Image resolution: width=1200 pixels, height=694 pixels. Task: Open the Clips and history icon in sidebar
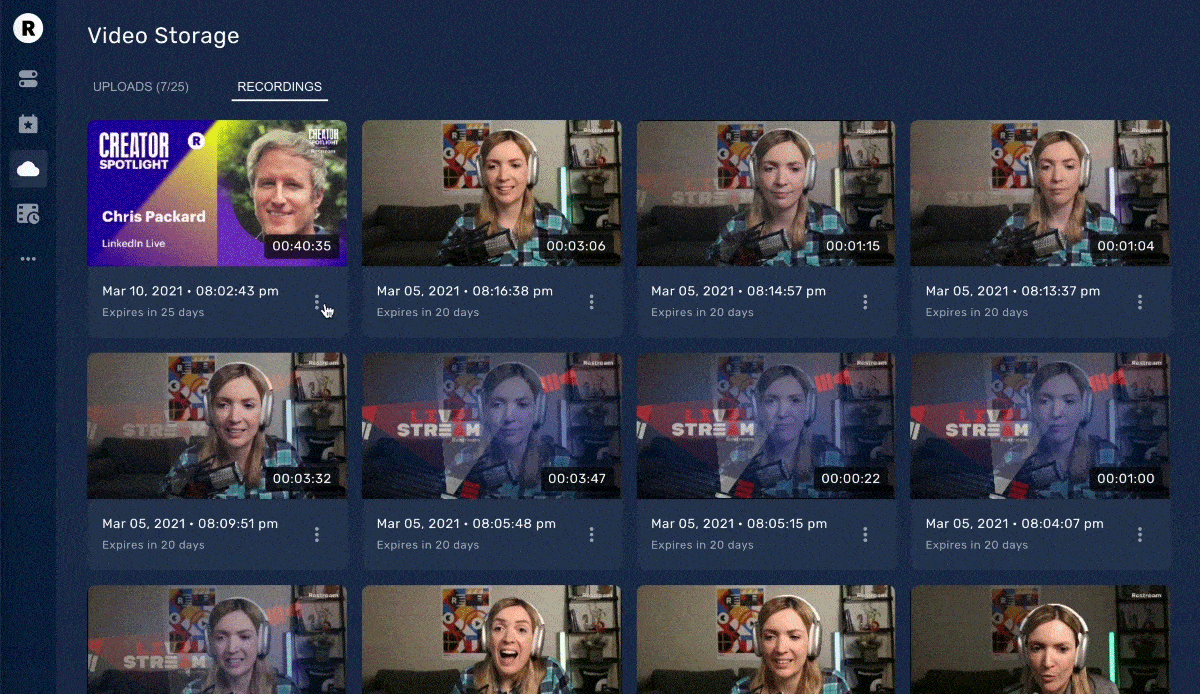[x=27, y=213]
